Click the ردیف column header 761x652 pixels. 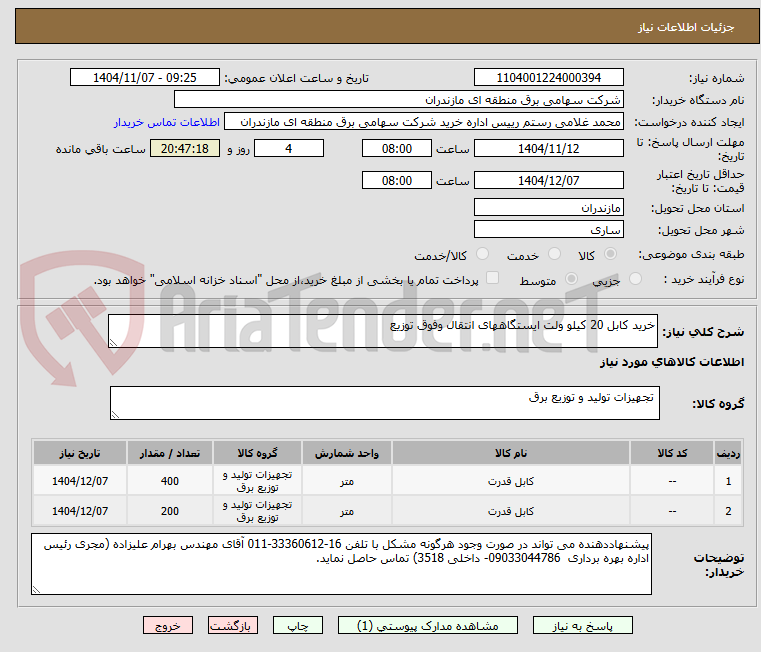pos(728,453)
